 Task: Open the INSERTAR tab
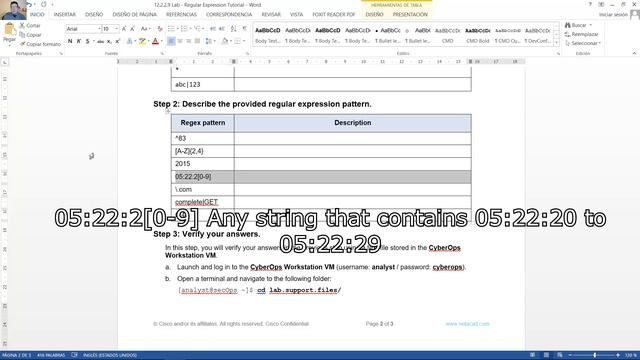click(64, 14)
